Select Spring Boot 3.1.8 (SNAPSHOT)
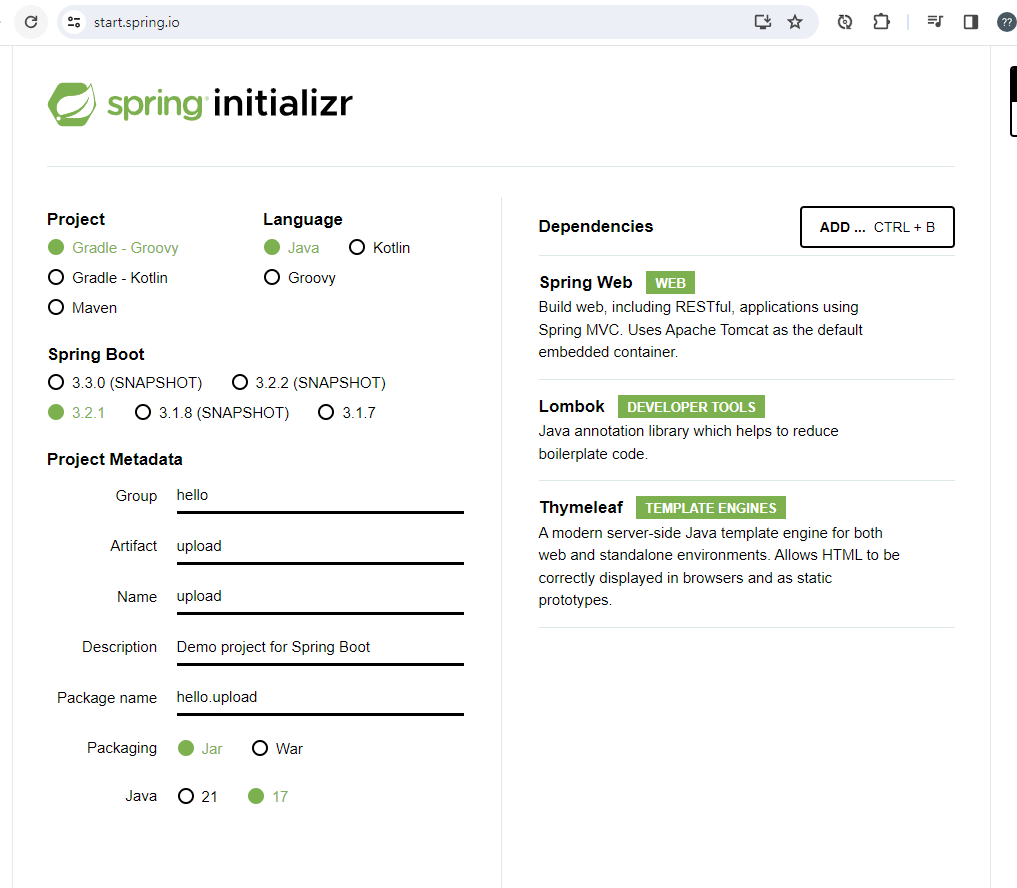Screen dimensions: 1017x888 [x=212, y=413]
